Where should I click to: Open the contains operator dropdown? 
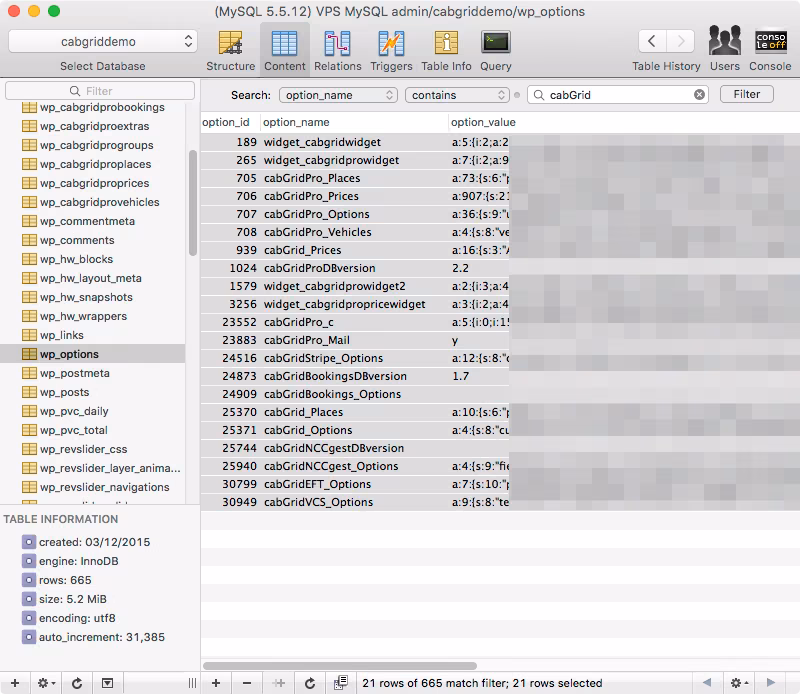[x=458, y=95]
